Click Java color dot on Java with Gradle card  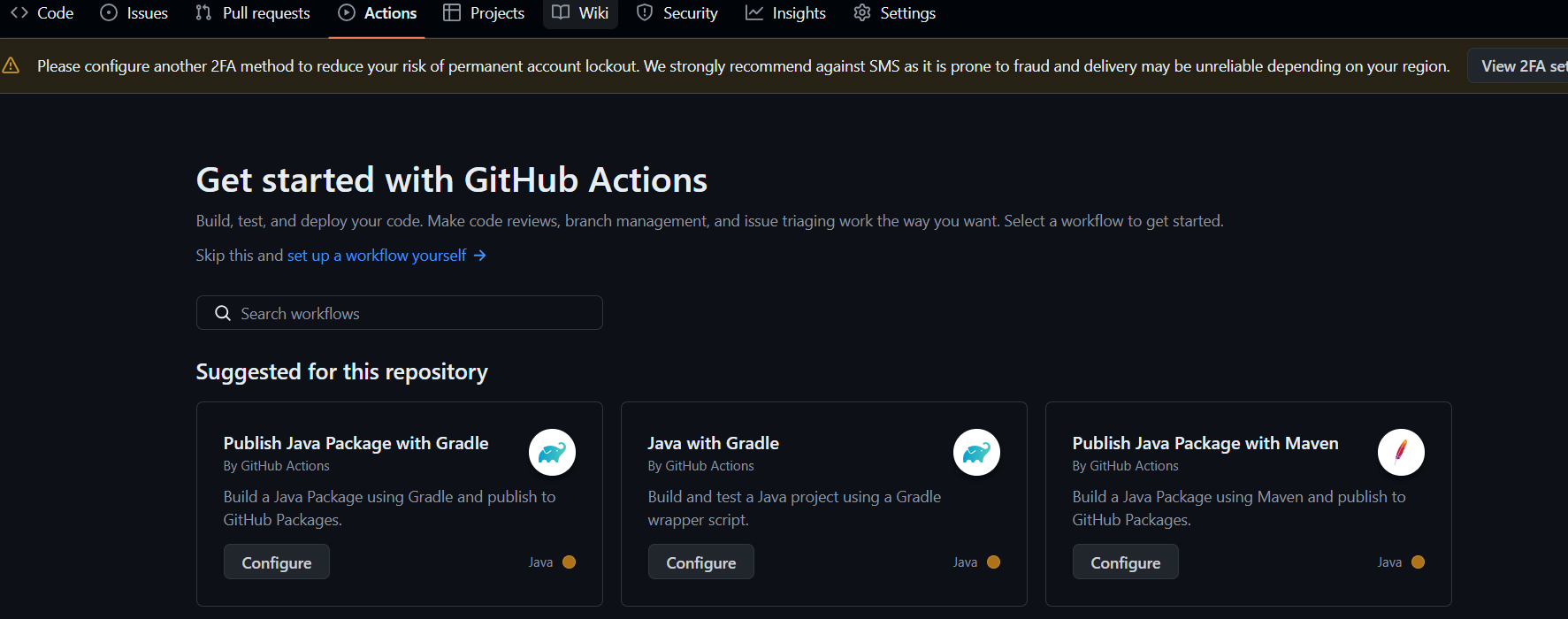pyautogui.click(x=994, y=562)
